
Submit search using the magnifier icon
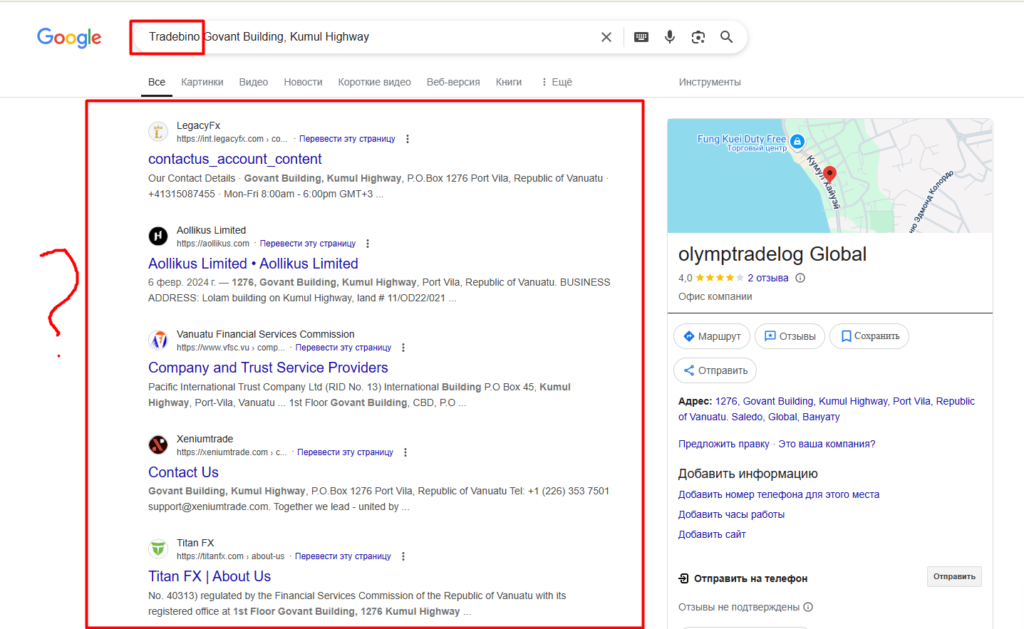pos(726,37)
